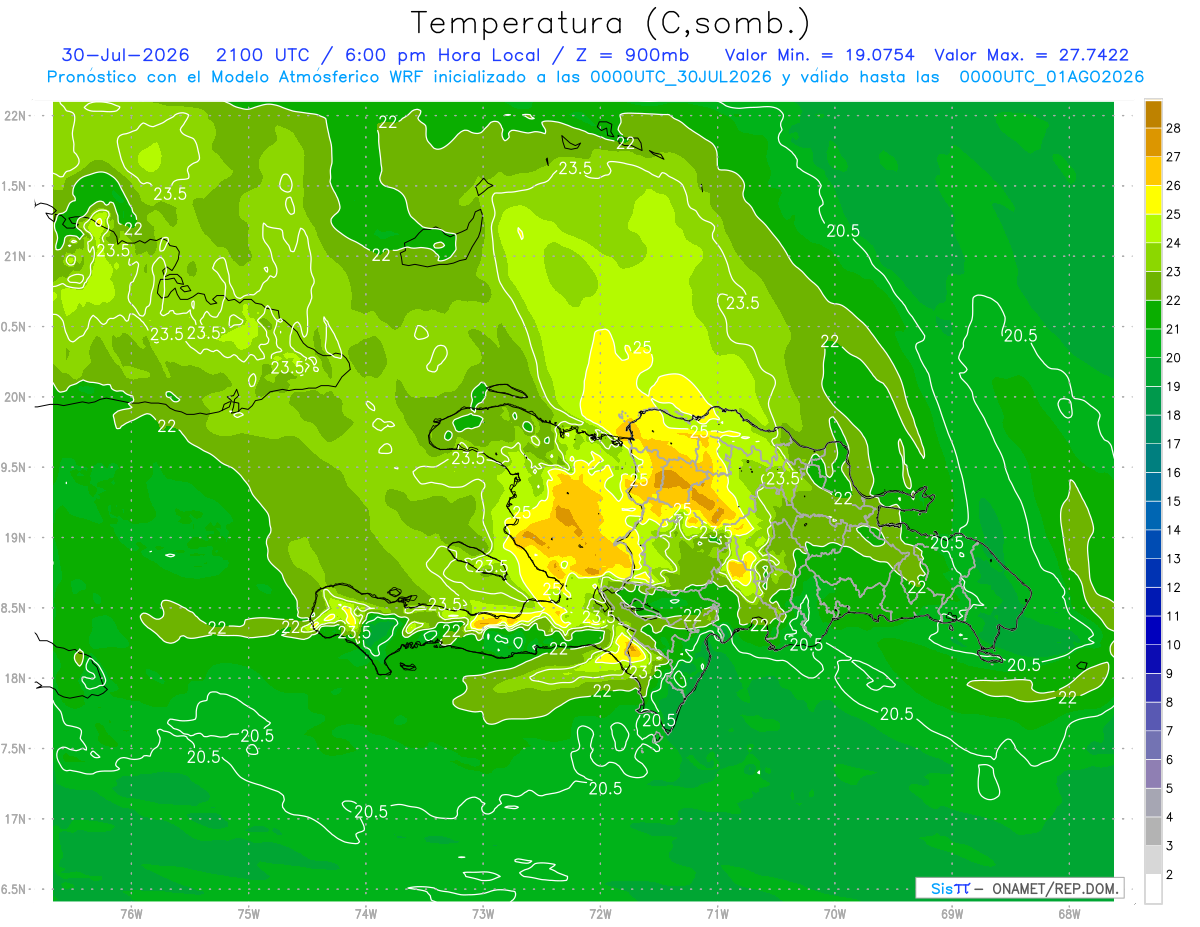Image resolution: width=1200 pixels, height=927 pixels.
Task: Click the legend value "15"
Action: pyautogui.click(x=1174, y=501)
